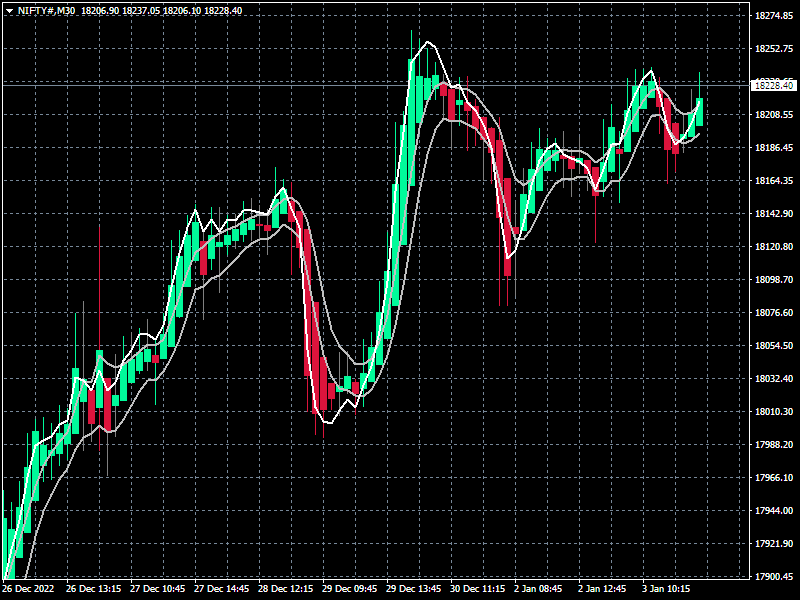The width and height of the screenshot is (800, 600).
Task: Select the current price tag 18228.40
Action: [774, 85]
